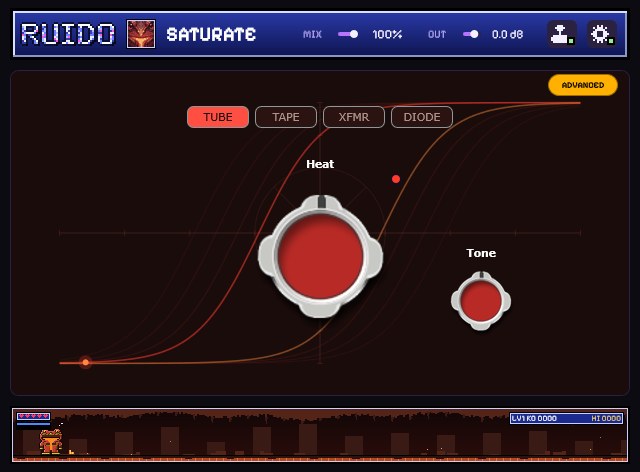The image size is (640, 472).
Task: Open settings with the gear icon
Action: [602, 34]
